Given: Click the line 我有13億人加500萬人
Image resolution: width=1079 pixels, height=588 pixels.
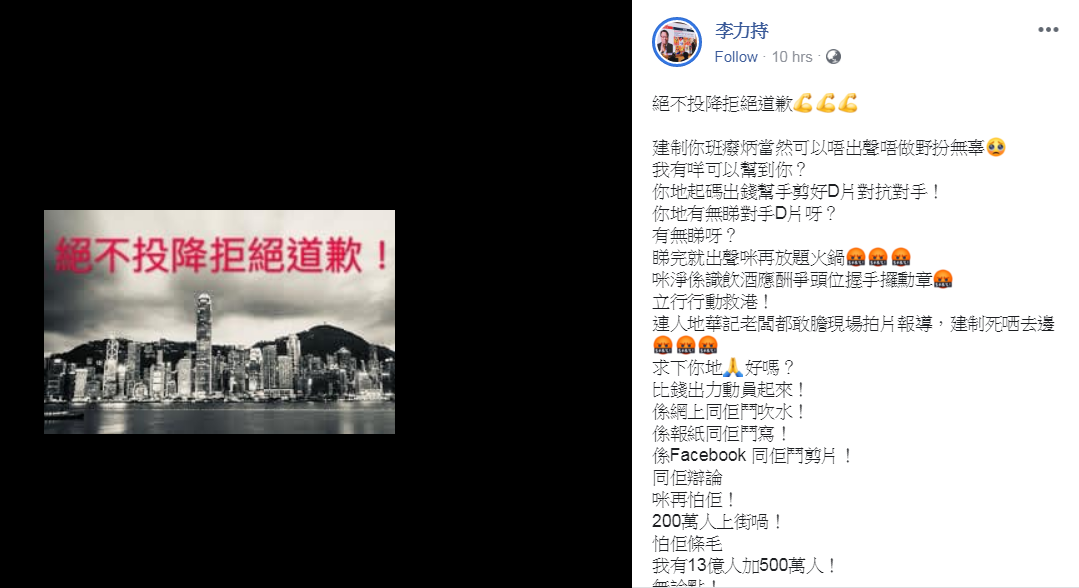Looking at the screenshot, I should click(x=745, y=566).
